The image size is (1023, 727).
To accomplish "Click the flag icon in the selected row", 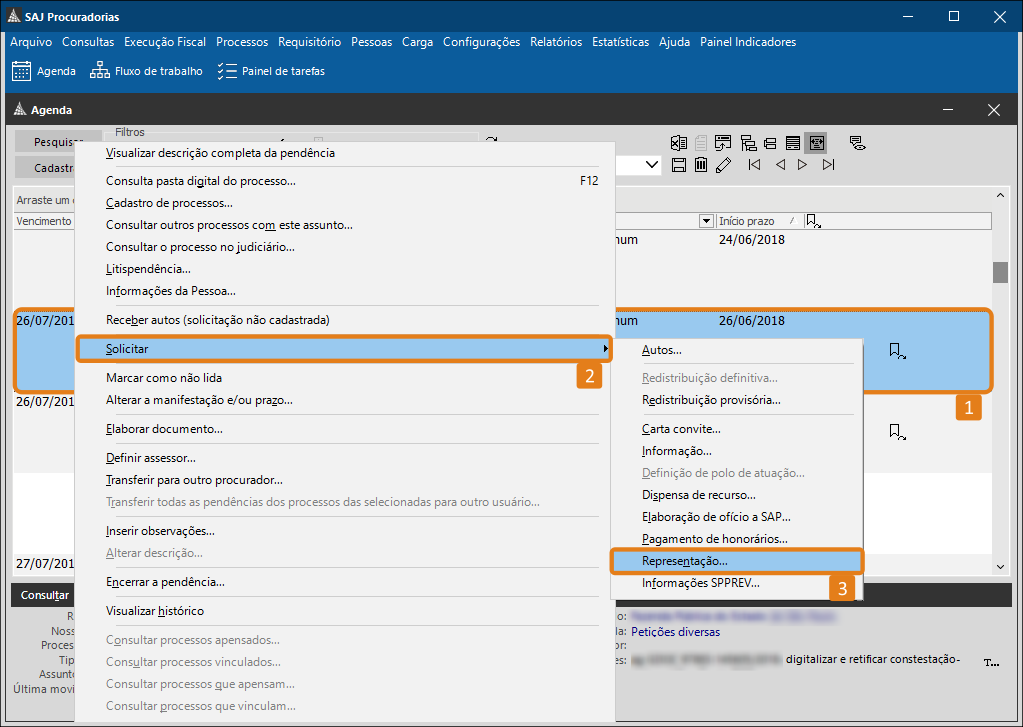I will click(897, 350).
